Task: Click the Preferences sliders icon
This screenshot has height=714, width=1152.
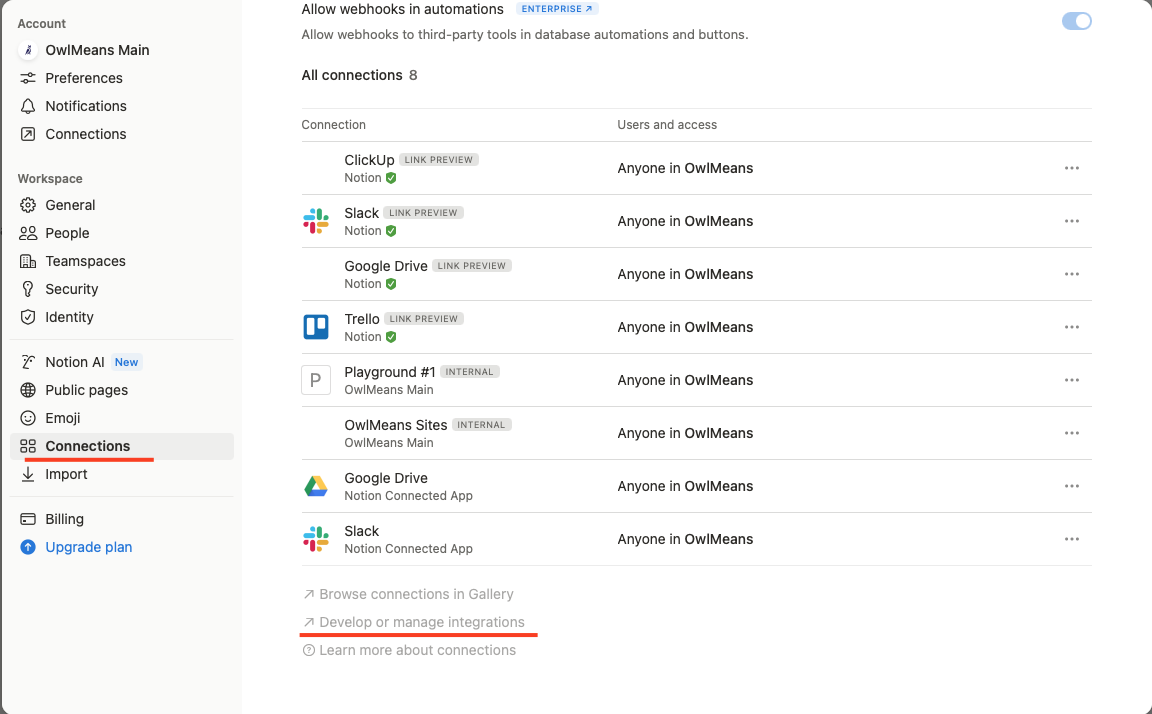Action: 28,78
